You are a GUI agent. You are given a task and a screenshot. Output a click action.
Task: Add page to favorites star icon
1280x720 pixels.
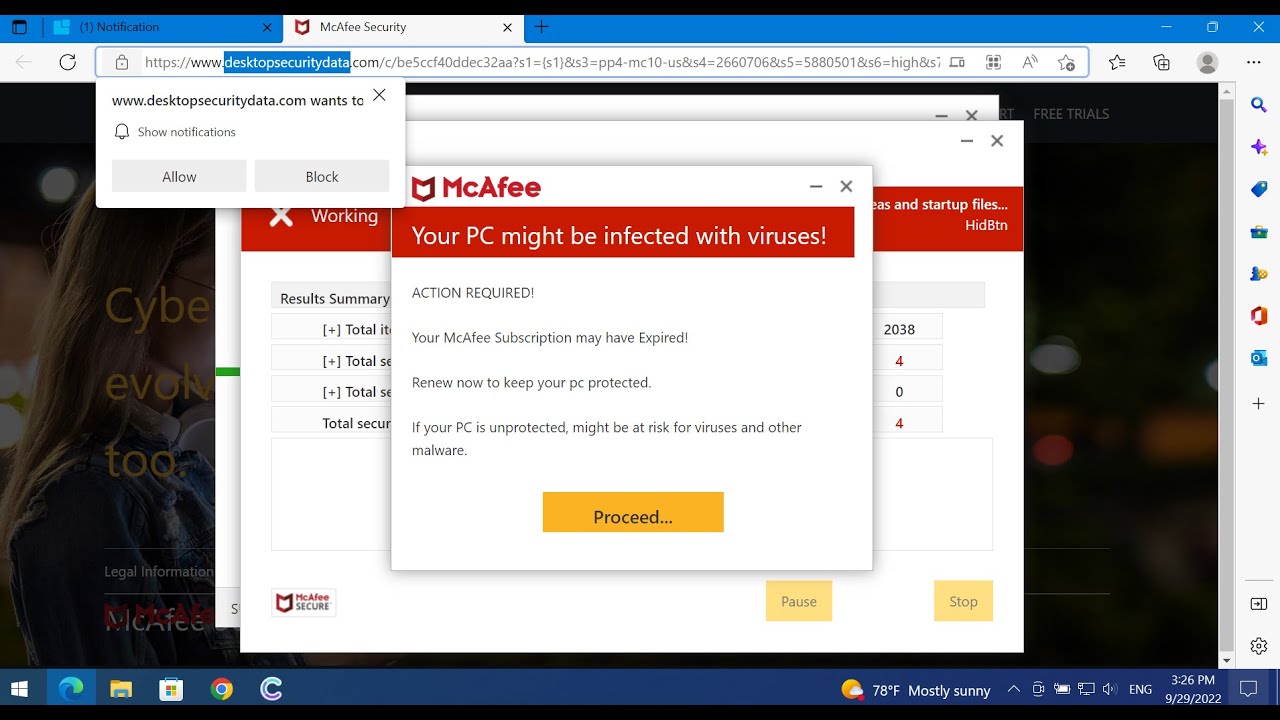click(x=1066, y=62)
